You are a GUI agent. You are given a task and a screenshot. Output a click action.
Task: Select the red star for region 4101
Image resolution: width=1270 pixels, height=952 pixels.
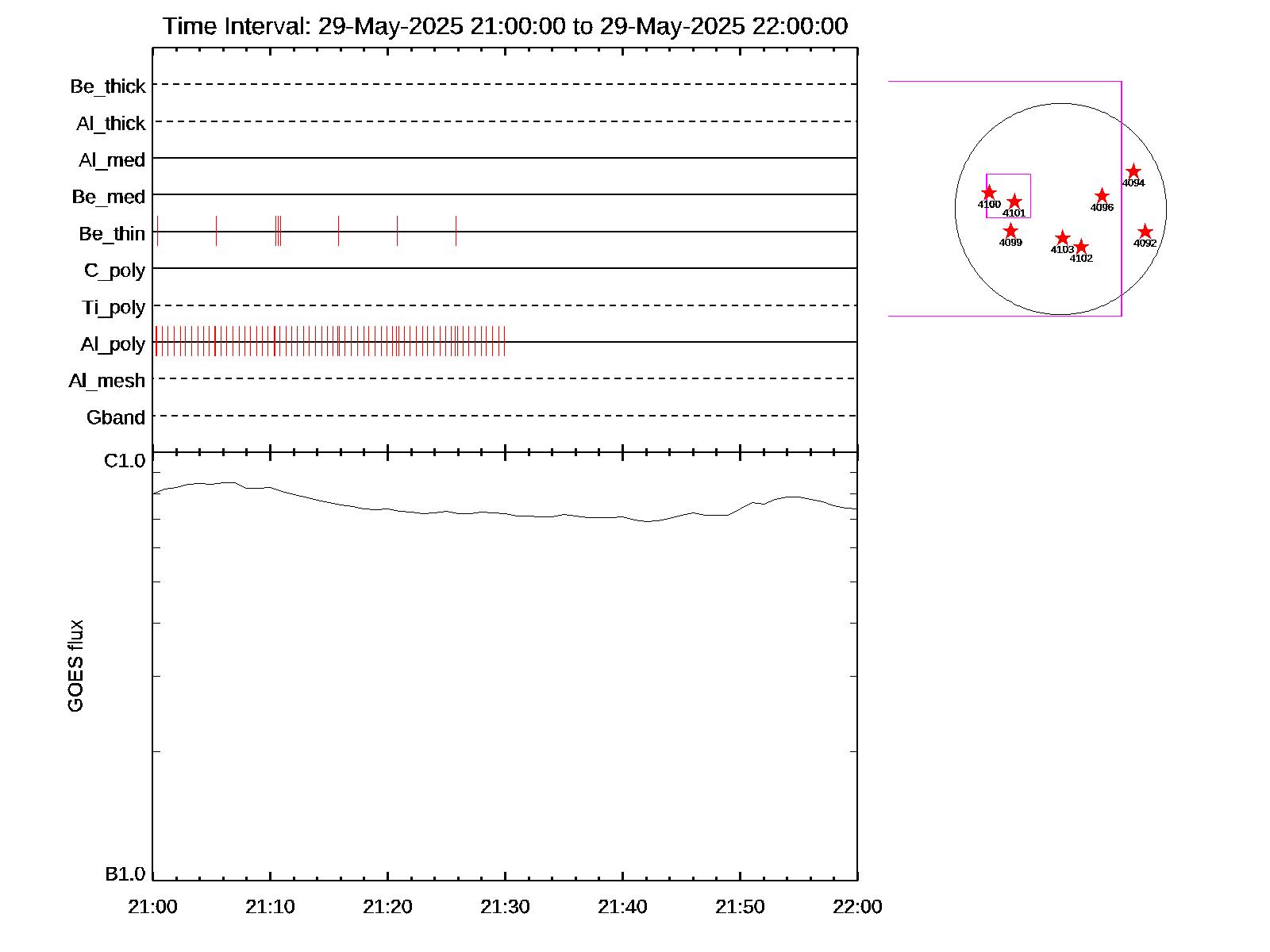(1014, 202)
